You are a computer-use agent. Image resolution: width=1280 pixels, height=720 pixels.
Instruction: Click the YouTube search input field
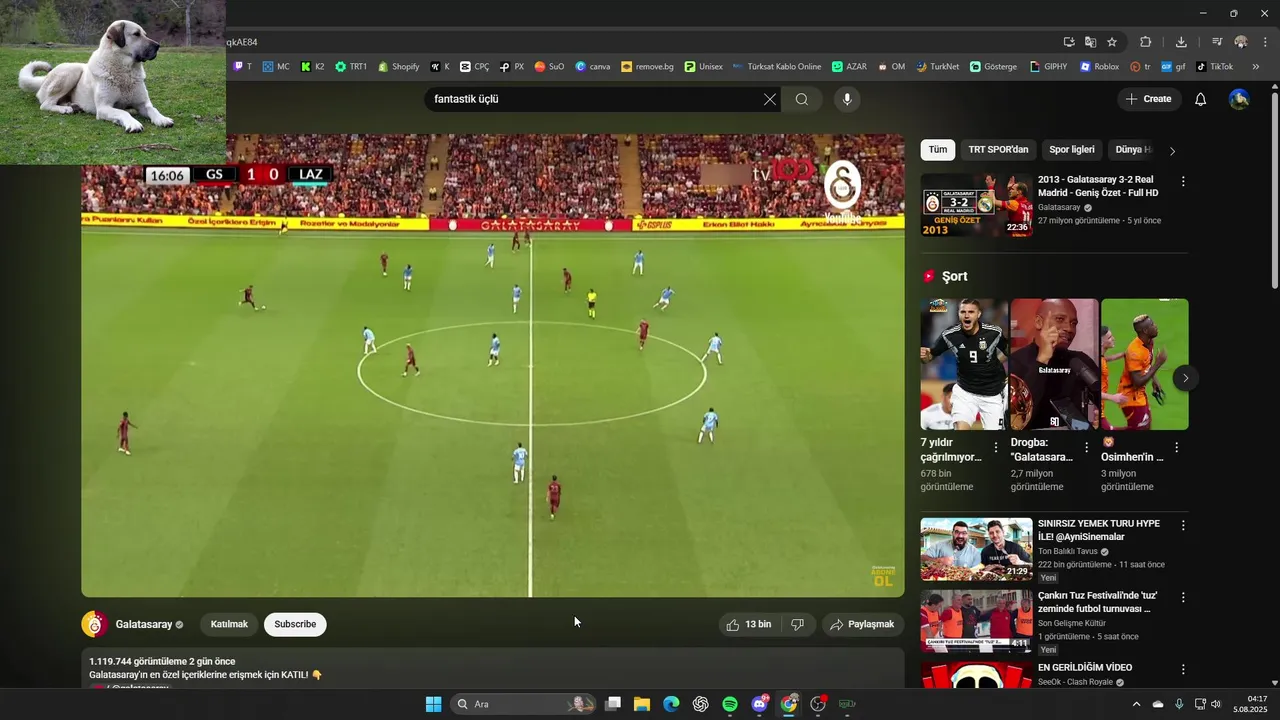595,99
